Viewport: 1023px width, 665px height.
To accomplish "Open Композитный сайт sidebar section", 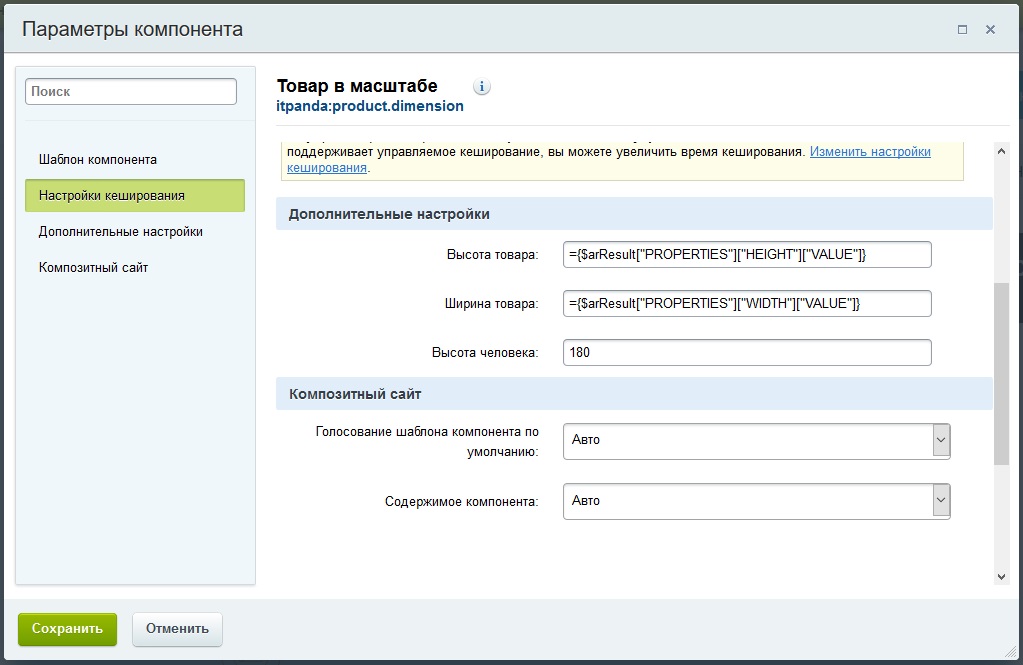I will (x=93, y=267).
